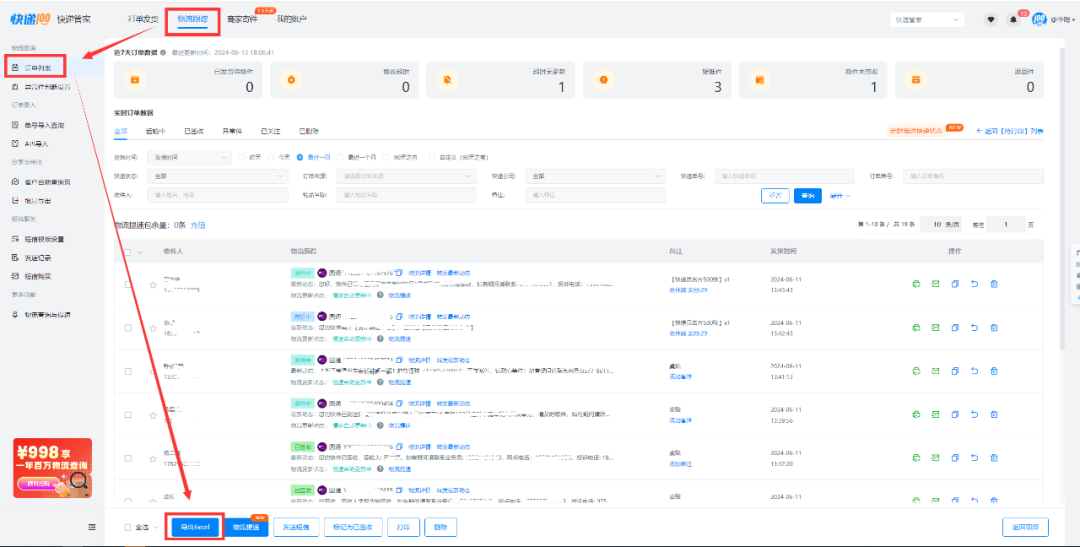Click trash icon in the 13:39:56 order row
The image size is (1080, 547).
click(x=994, y=415)
